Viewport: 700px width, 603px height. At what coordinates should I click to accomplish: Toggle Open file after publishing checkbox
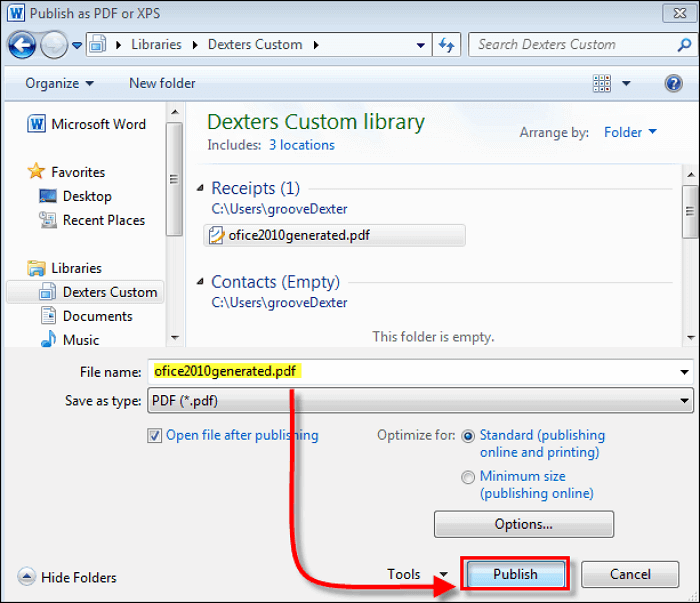coord(154,435)
